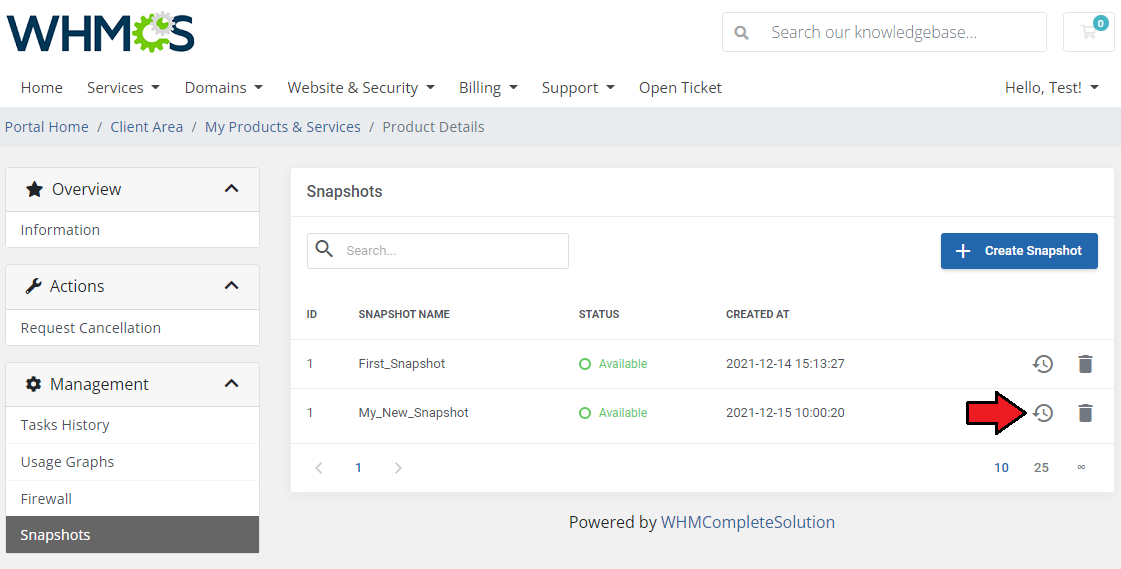Screen dimensions: 1121x569
Task: Delete First_Snapshot with trash icon
Action: 1085,364
